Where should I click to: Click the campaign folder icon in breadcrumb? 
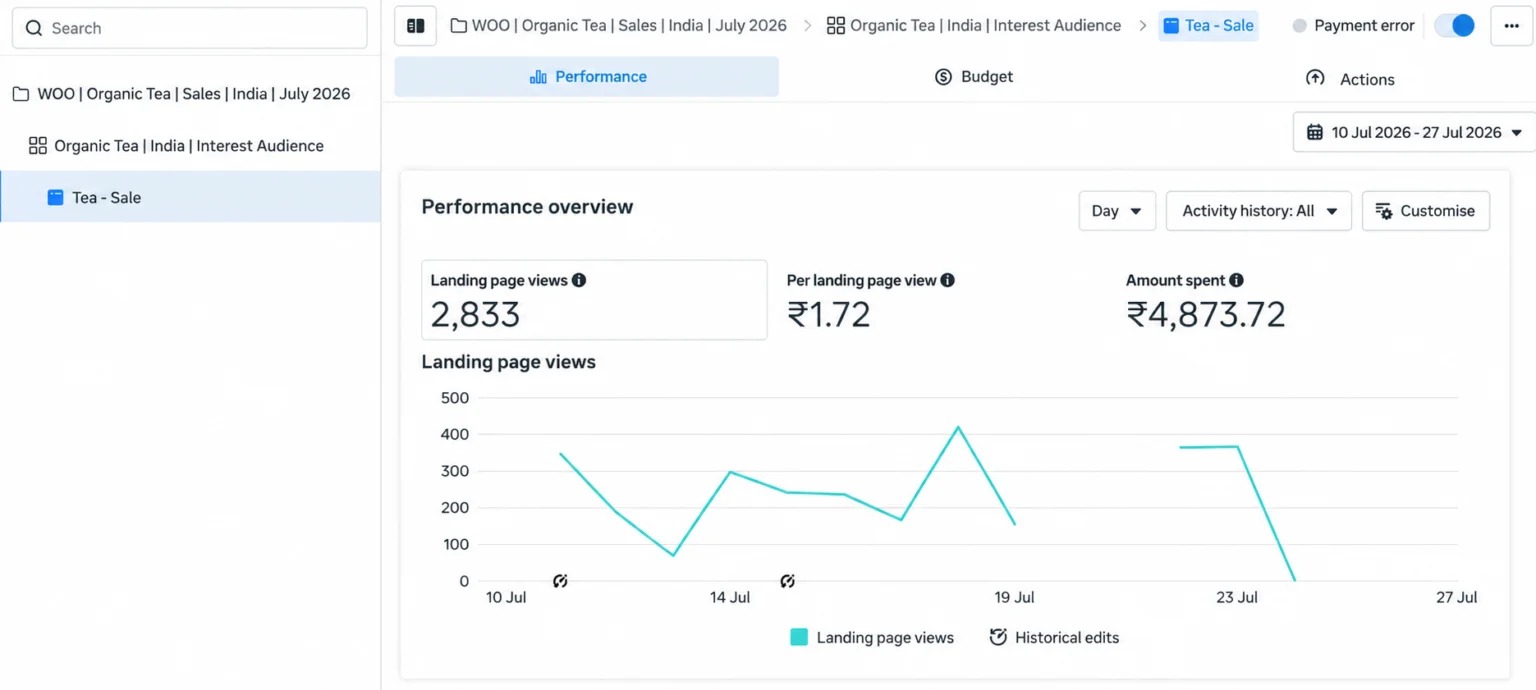[x=458, y=26]
